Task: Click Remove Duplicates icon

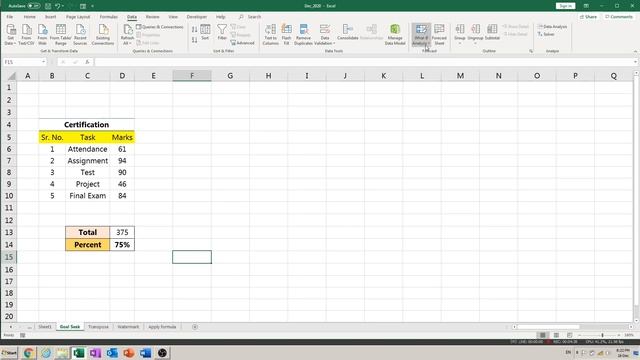Action: click(x=303, y=34)
